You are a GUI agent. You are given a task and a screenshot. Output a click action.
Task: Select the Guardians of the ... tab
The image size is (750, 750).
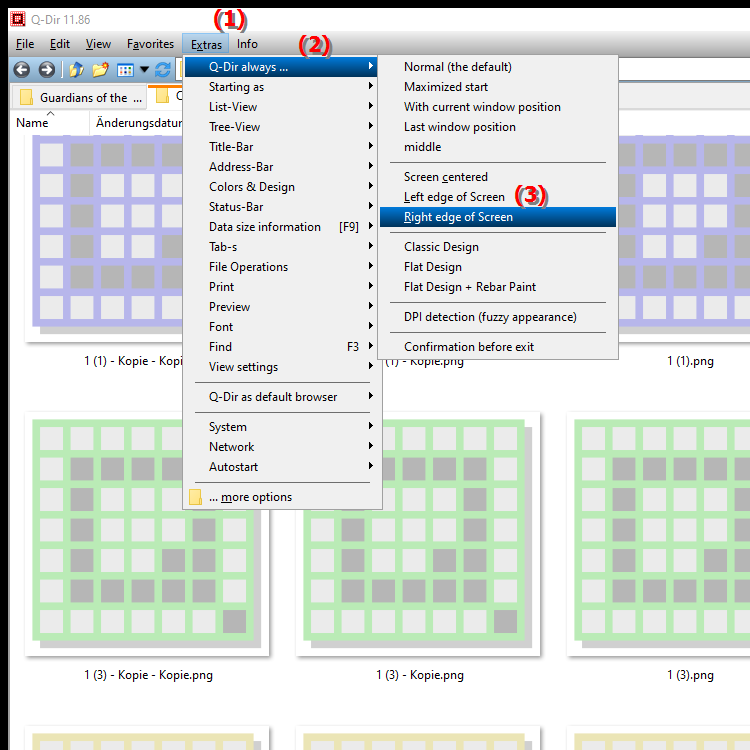click(x=79, y=98)
